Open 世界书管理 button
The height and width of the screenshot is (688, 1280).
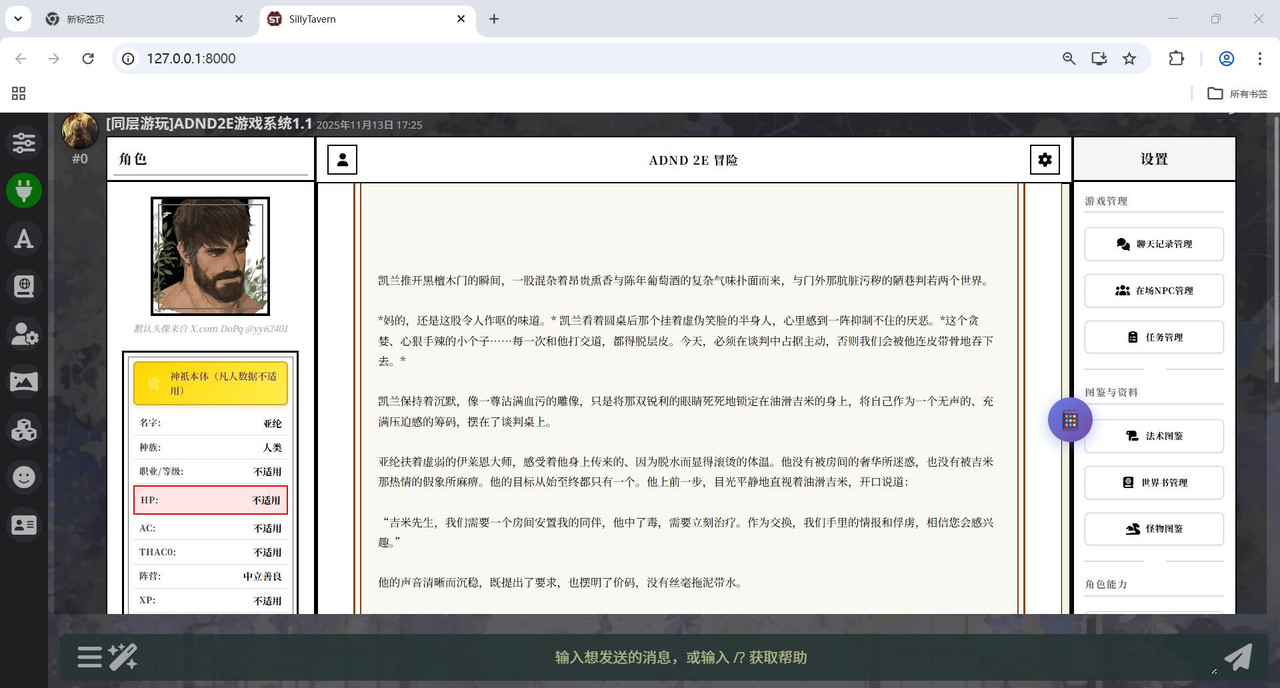(1154, 482)
